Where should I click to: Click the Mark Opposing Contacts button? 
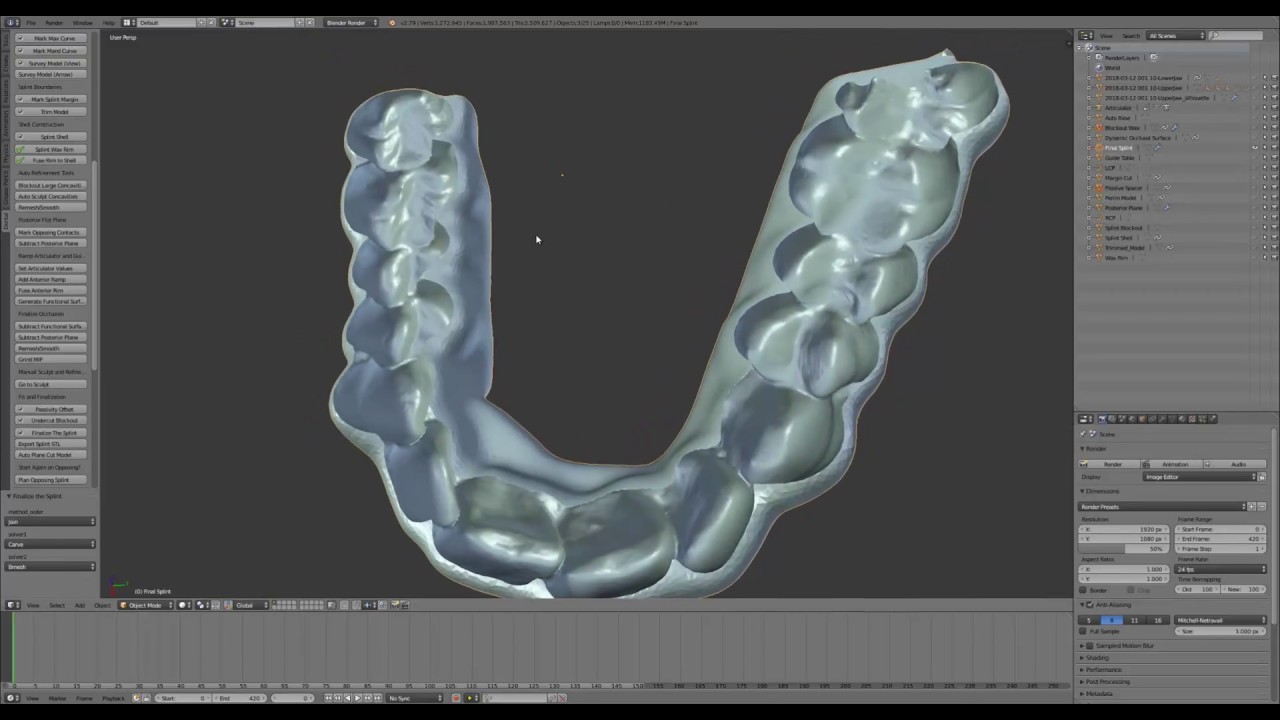tap(51, 232)
